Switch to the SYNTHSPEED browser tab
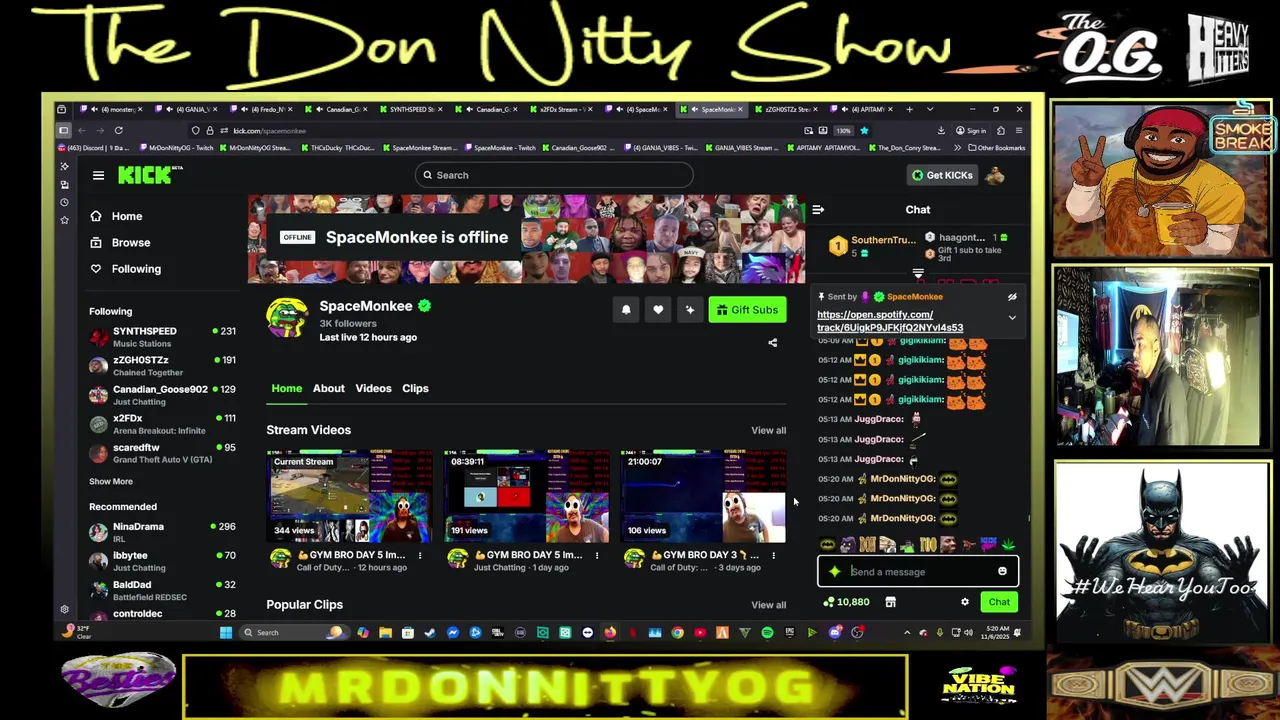This screenshot has width=1280, height=720. [410, 109]
